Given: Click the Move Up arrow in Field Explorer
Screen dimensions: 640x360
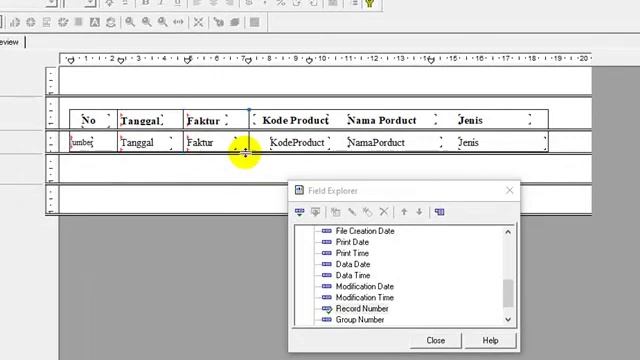Looking at the screenshot, I should 404,212.
